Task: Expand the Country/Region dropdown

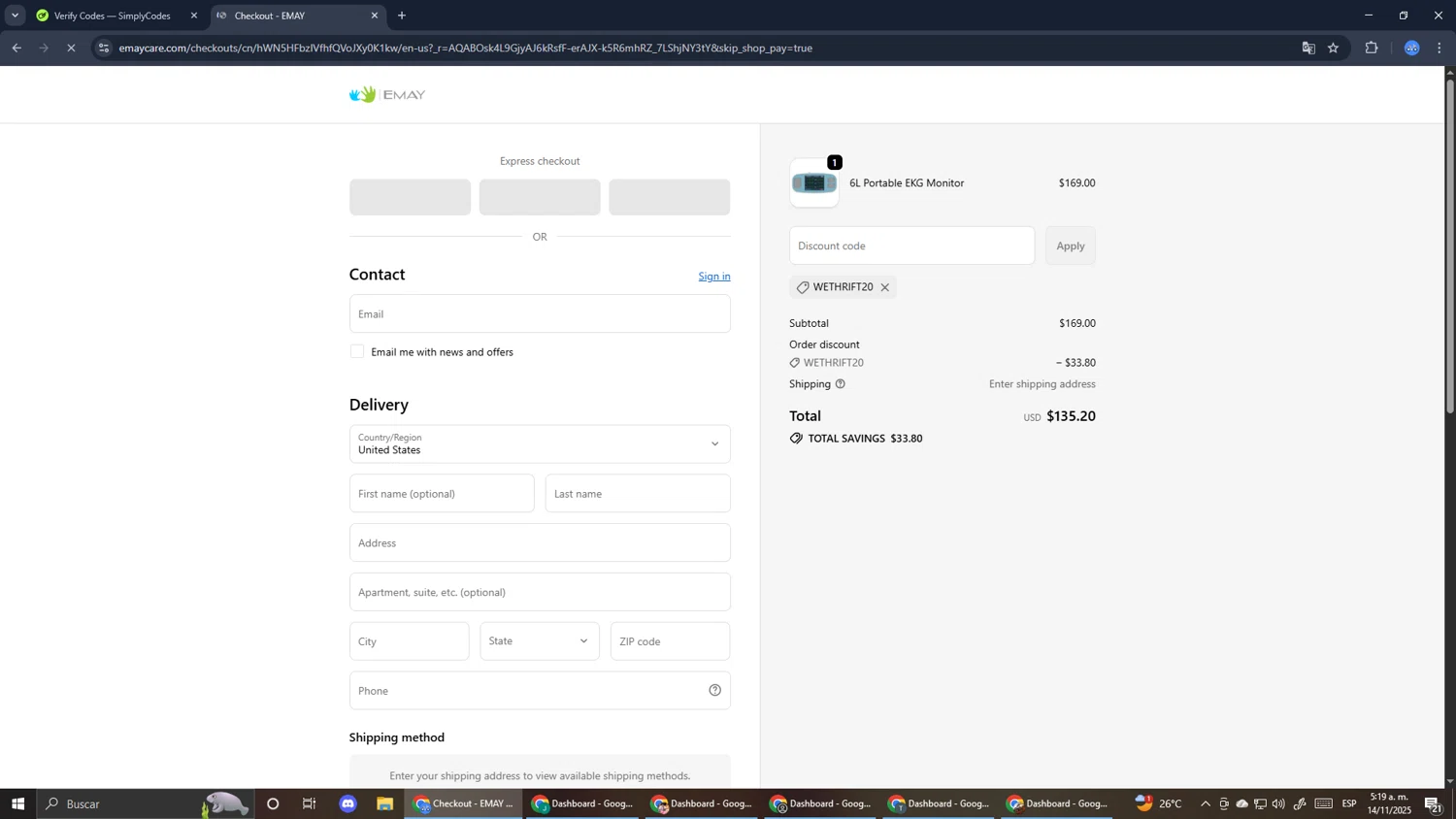Action: click(x=540, y=443)
